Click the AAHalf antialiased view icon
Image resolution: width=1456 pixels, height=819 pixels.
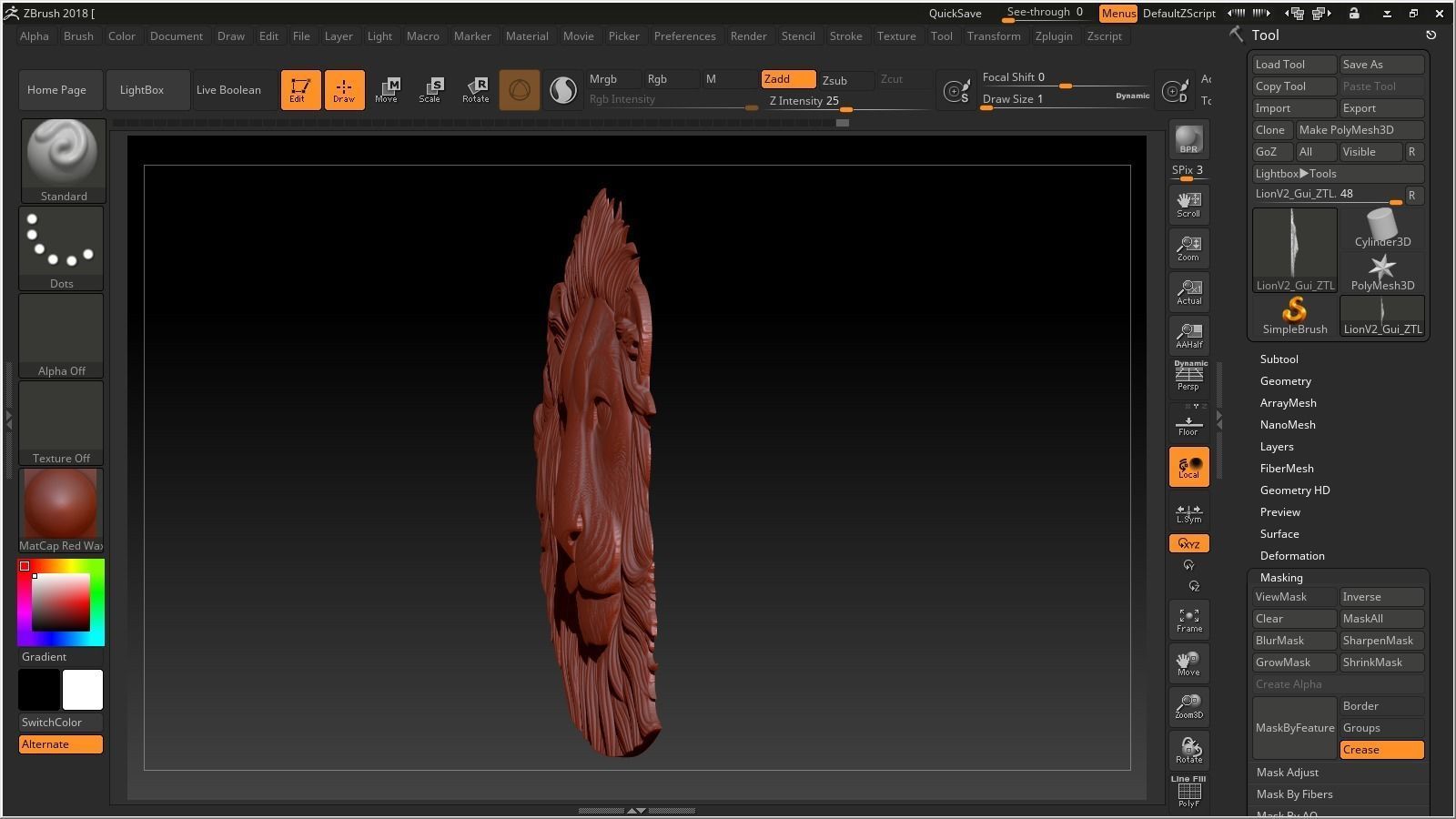(x=1188, y=335)
